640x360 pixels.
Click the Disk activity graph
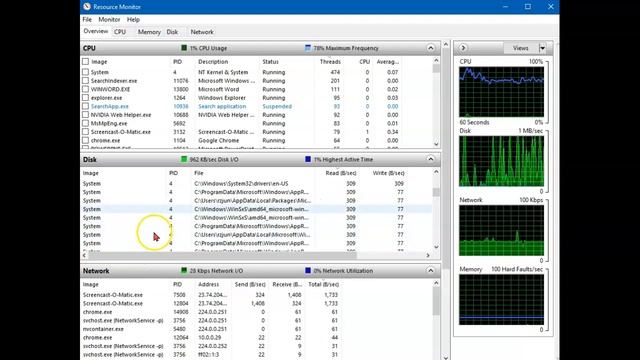(501, 161)
